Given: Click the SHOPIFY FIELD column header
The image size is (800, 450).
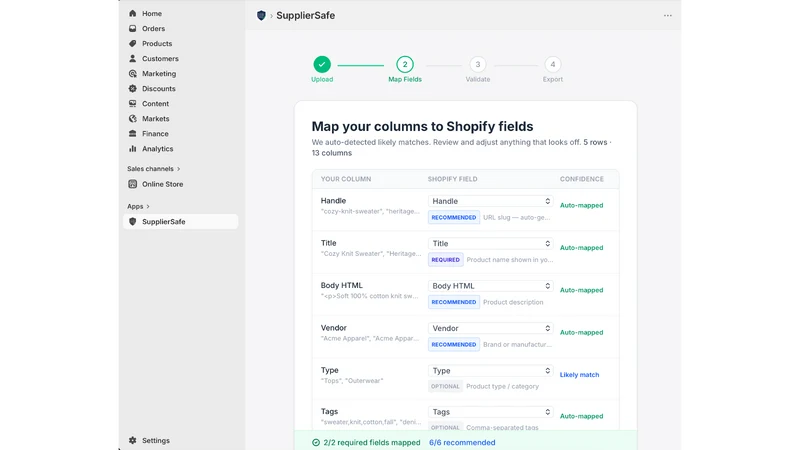Looking at the screenshot, I should click(x=452, y=179).
